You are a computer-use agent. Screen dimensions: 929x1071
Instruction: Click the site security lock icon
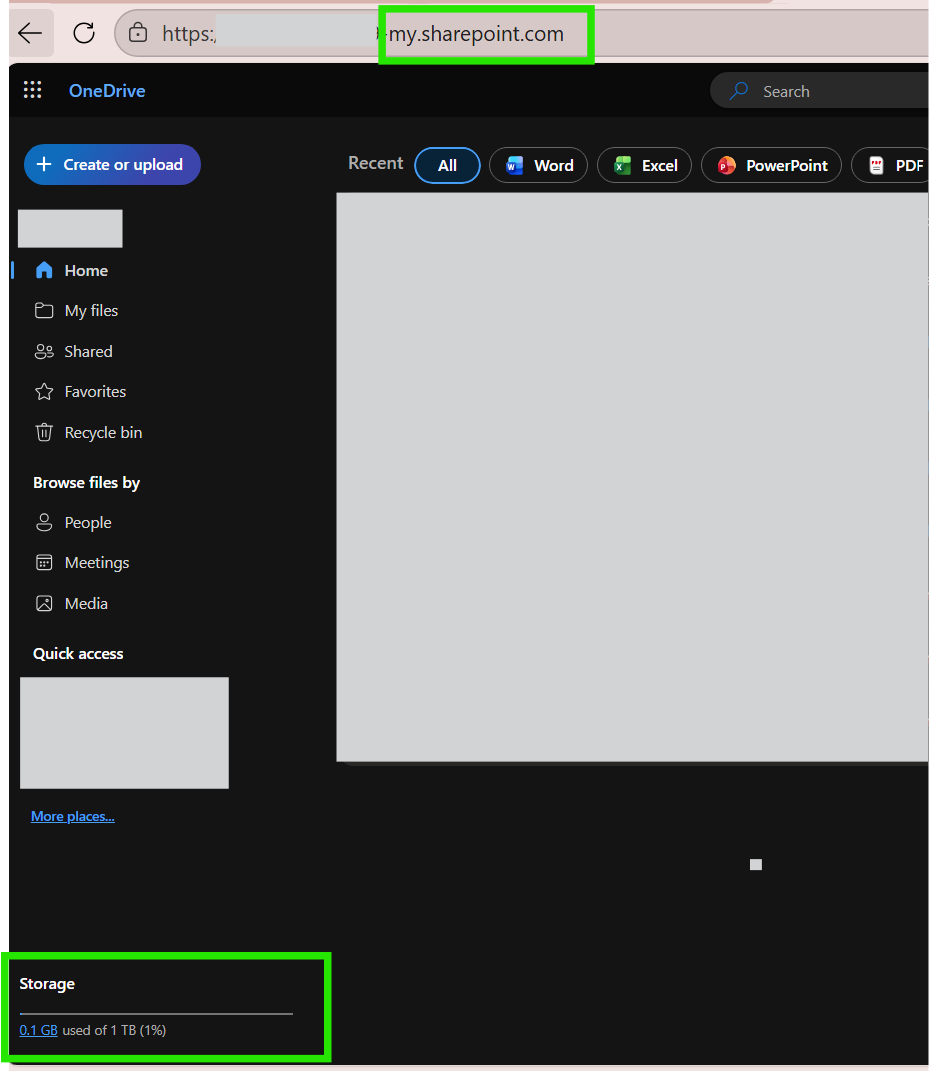(138, 32)
